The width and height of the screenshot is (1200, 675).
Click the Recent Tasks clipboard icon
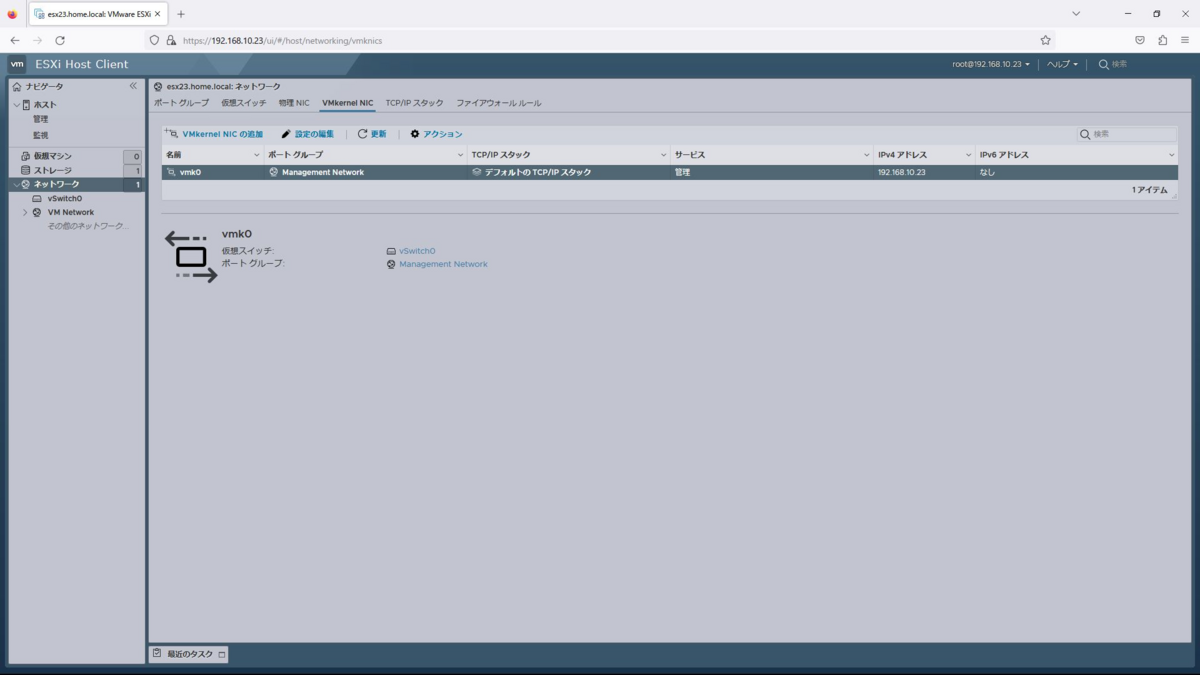157,654
